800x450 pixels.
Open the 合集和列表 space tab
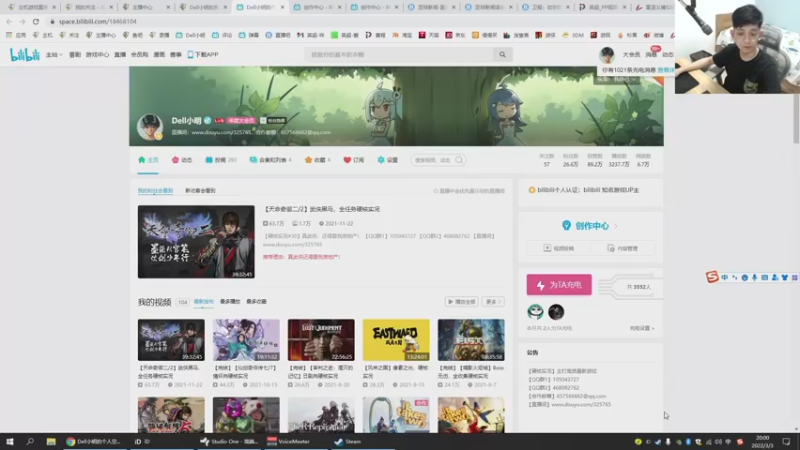click(x=270, y=160)
